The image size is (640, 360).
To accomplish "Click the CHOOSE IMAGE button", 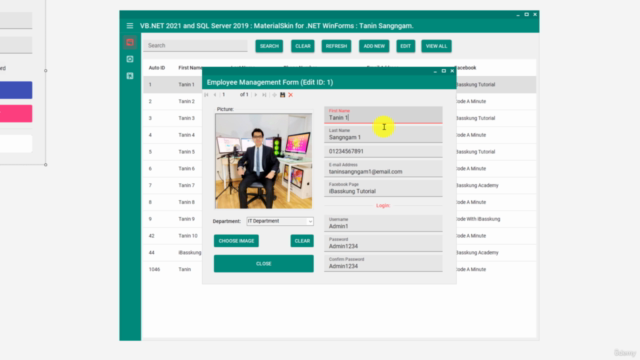I will (236, 241).
